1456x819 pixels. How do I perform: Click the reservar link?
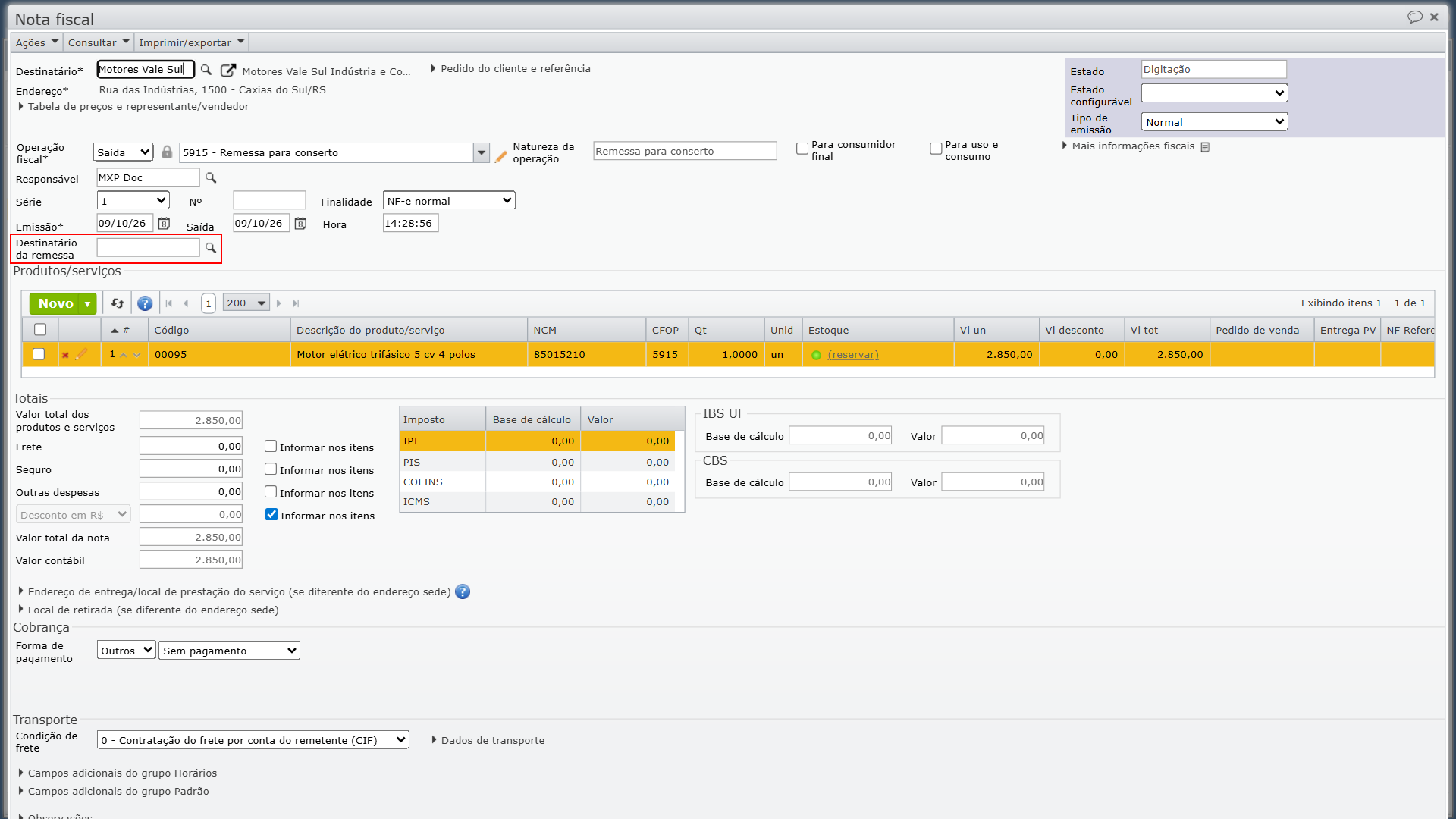pos(853,355)
